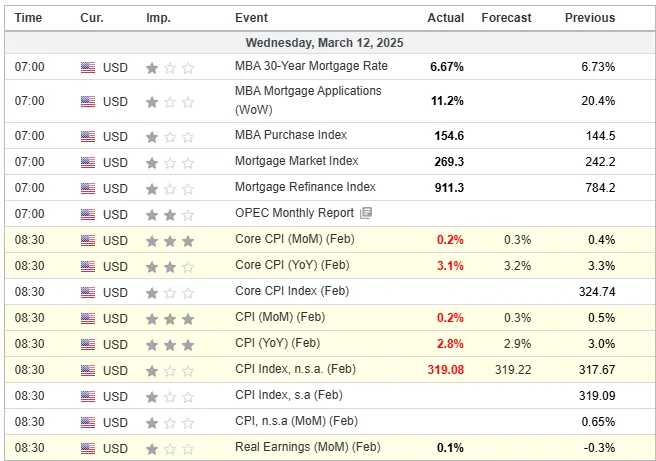Sort by the Imp. column header
656x461 pixels.
point(158,18)
